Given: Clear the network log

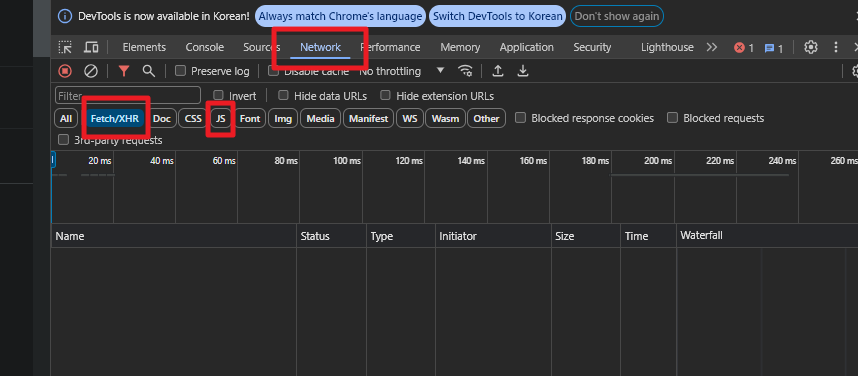Looking at the screenshot, I should coord(91,71).
